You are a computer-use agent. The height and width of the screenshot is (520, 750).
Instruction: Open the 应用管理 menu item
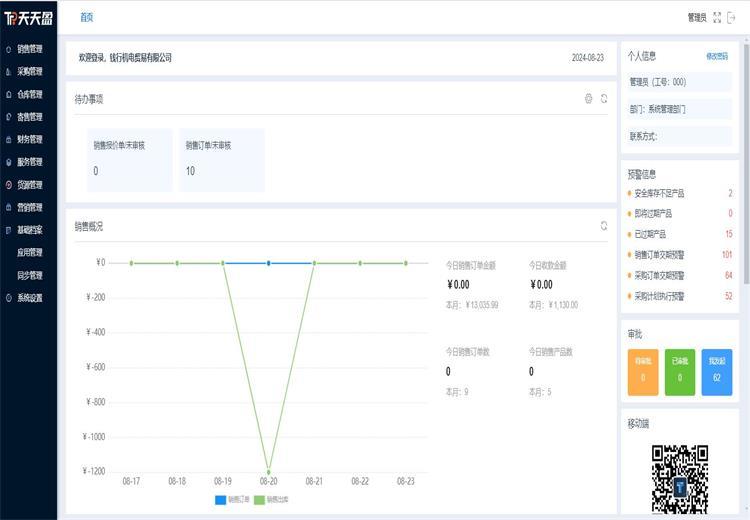29,253
